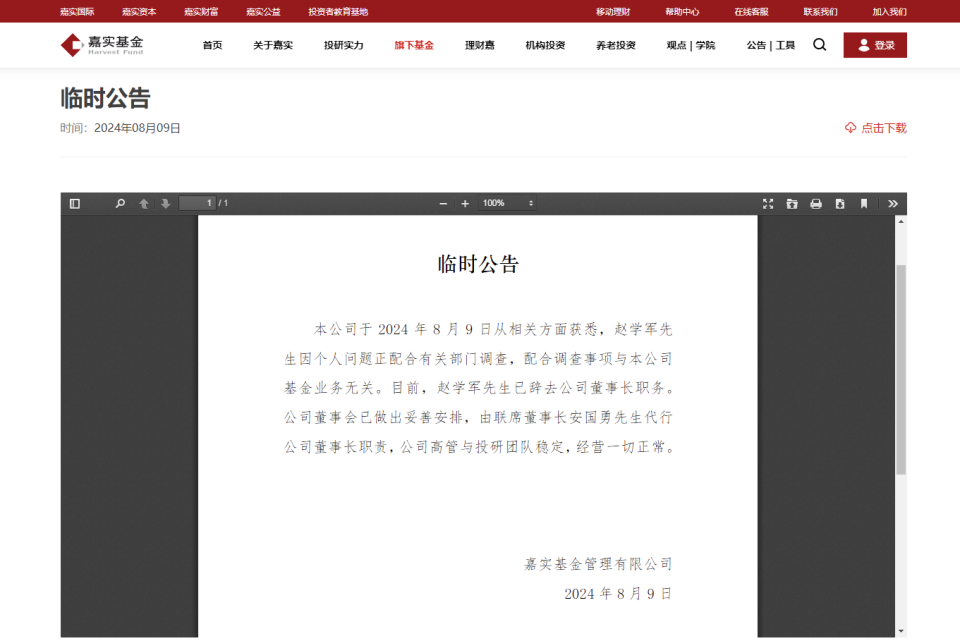Toggle the PDF sidebar panel

(x=73, y=203)
